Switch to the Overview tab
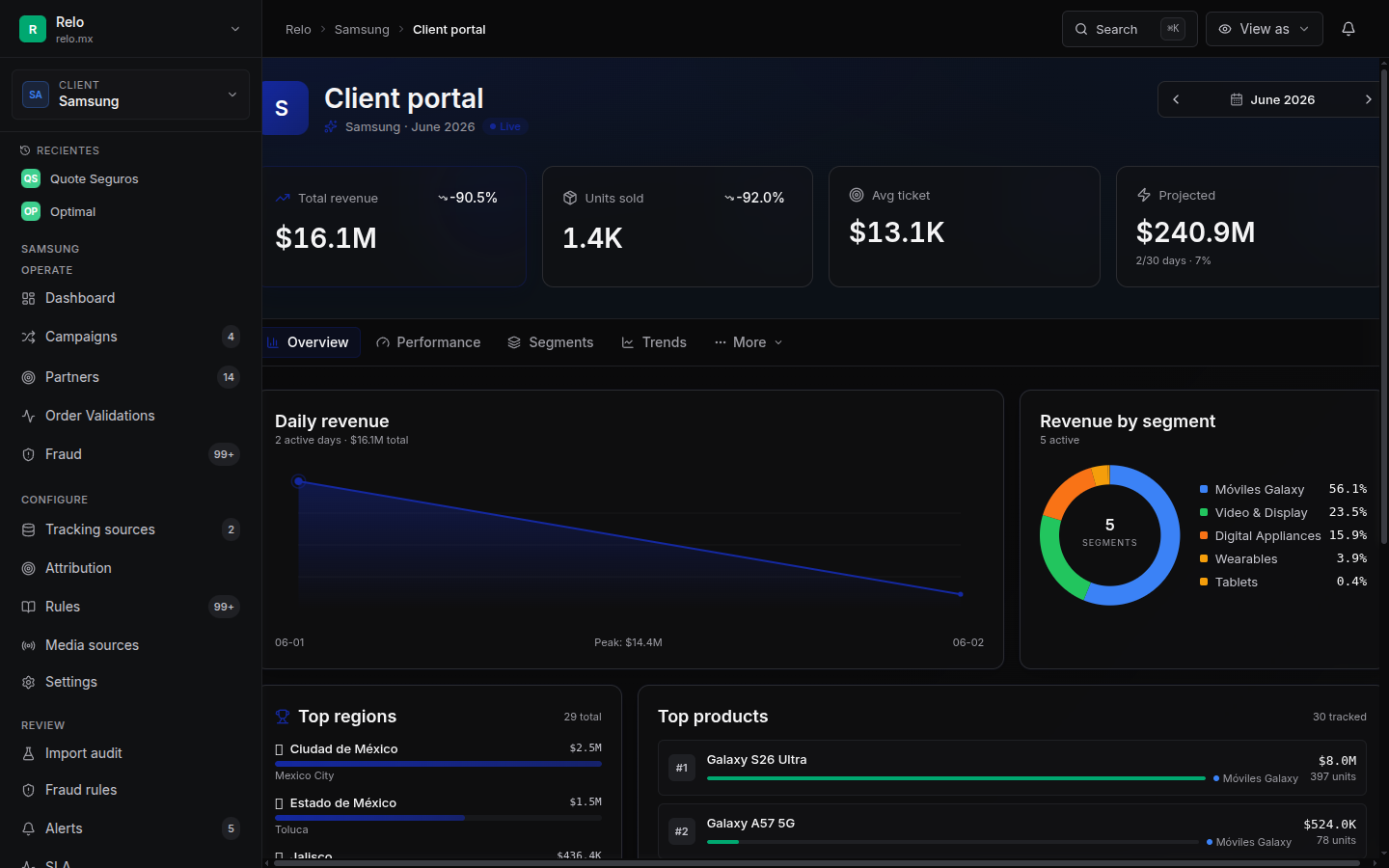Image resolution: width=1389 pixels, height=868 pixels. pyautogui.click(x=309, y=342)
